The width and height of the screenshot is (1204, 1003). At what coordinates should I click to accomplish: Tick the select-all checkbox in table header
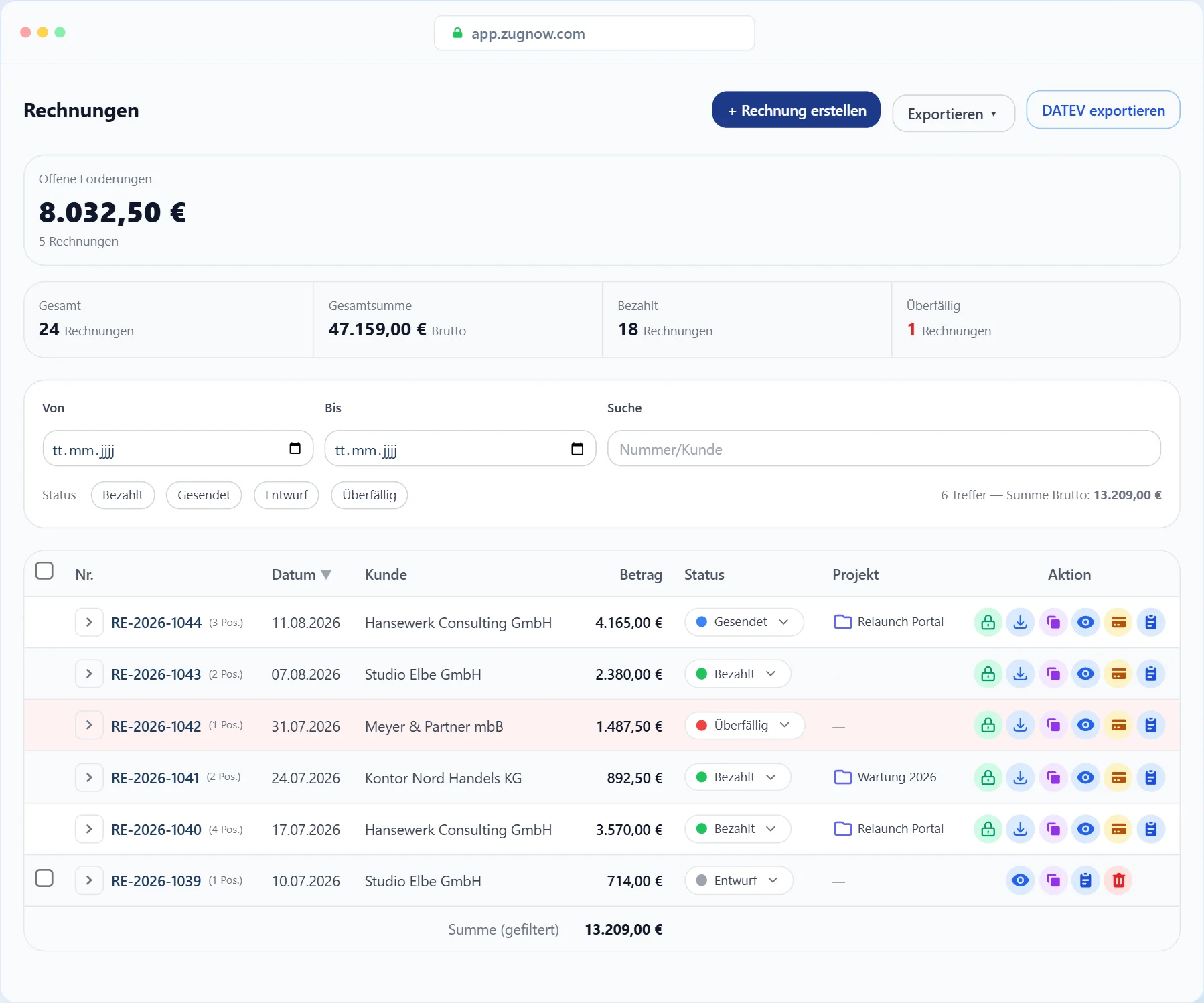[x=44, y=571]
